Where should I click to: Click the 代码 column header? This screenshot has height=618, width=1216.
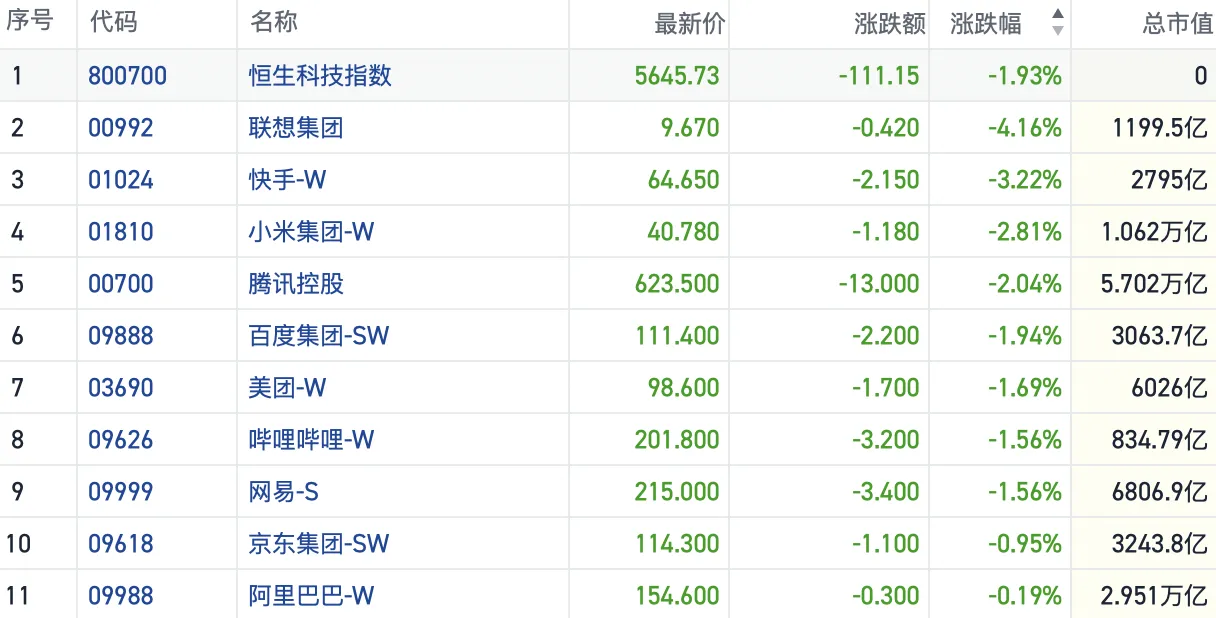[x=113, y=23]
